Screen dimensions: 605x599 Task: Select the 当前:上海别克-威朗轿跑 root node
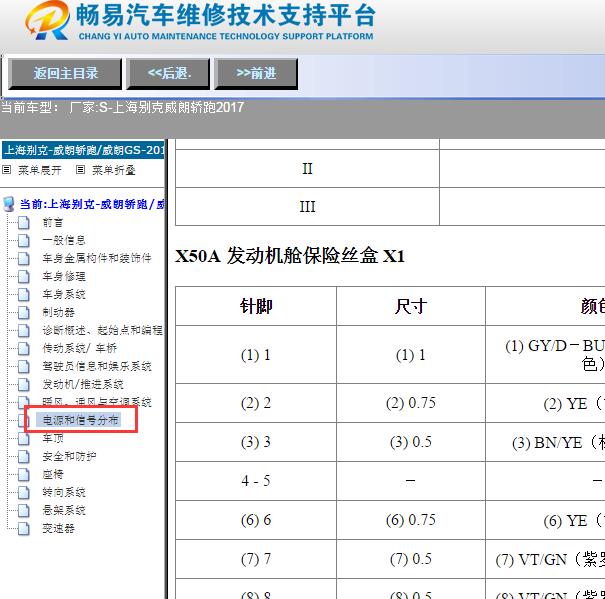92,204
